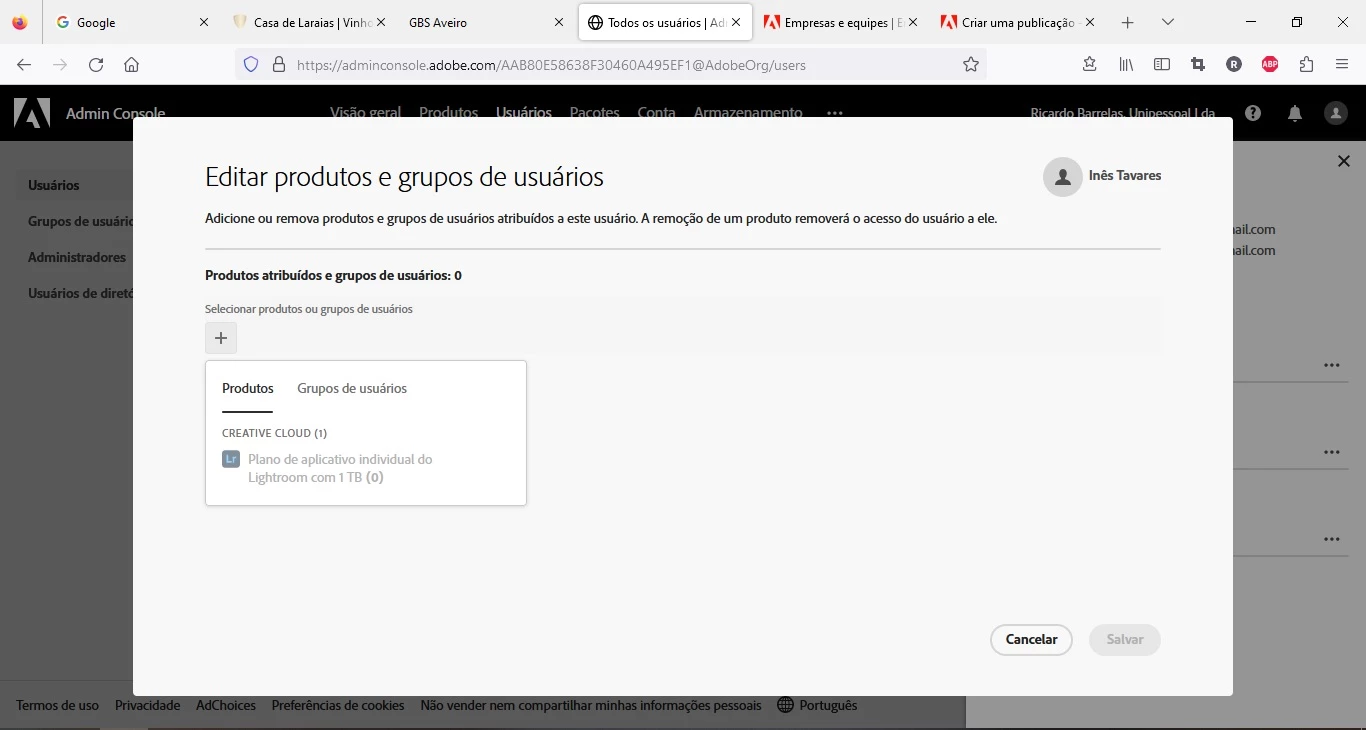This screenshot has height=730, width=1366.
Task: Open the Firefox library icon
Action: 1126,65
